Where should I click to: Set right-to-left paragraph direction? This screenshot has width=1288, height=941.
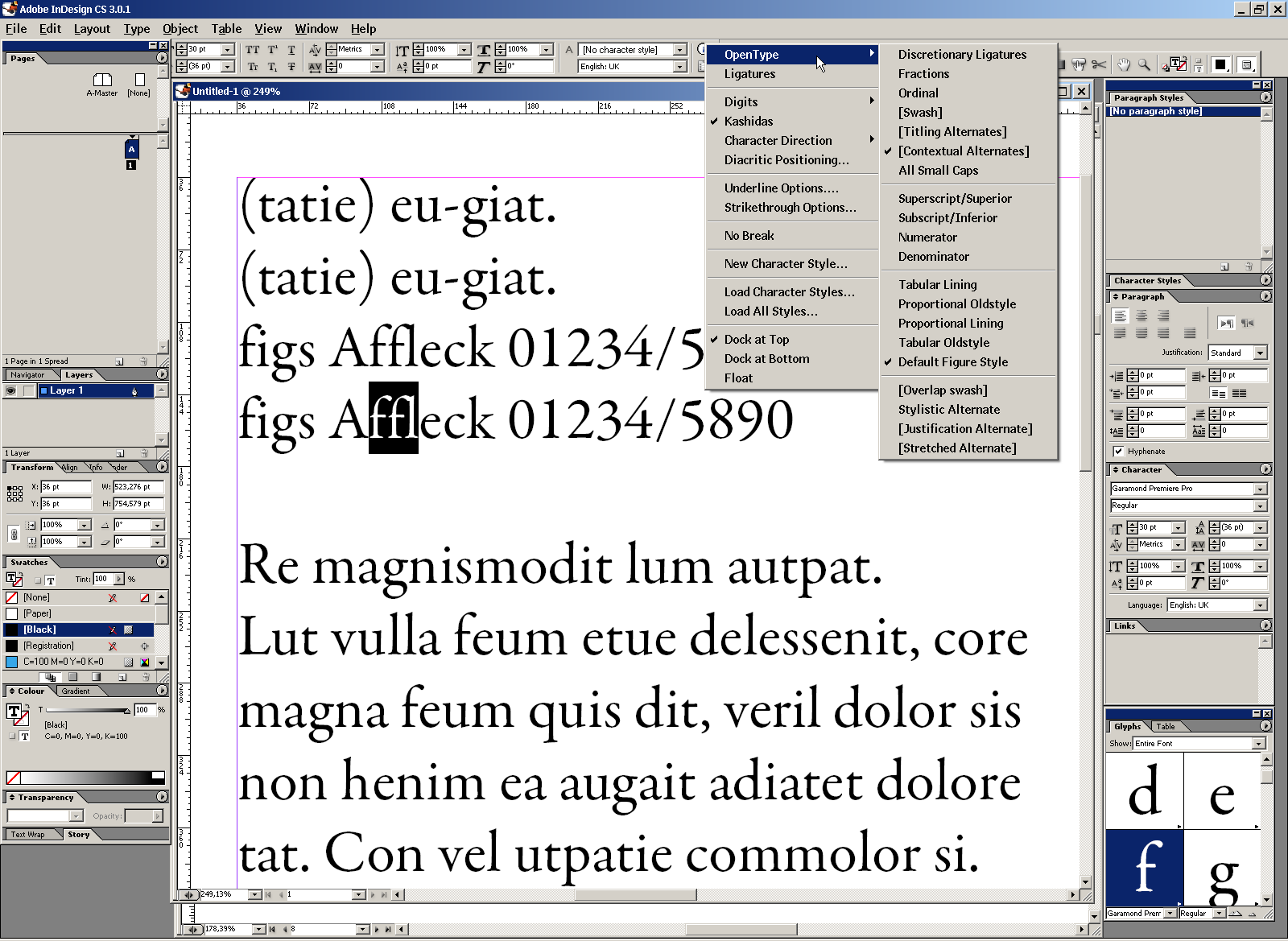pos(1247,323)
